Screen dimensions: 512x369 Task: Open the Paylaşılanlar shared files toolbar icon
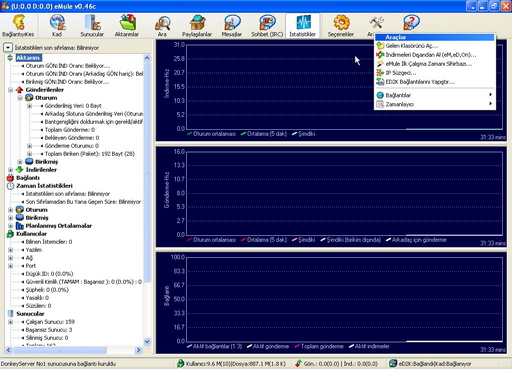click(x=197, y=25)
